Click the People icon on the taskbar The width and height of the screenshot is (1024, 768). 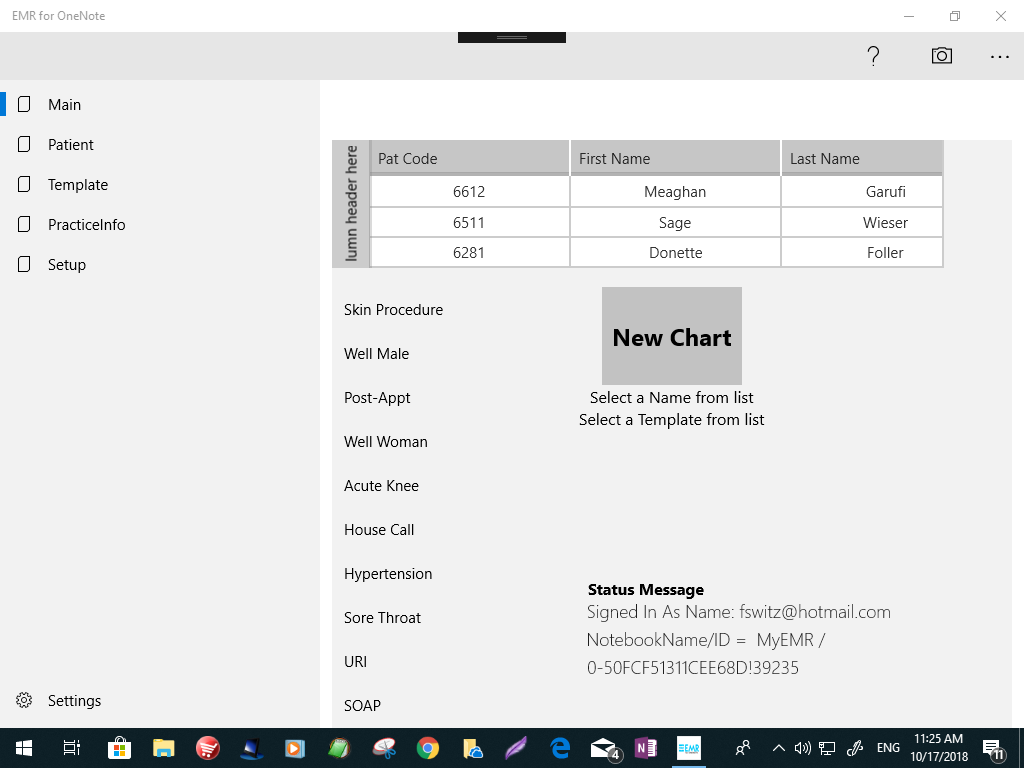(742, 747)
